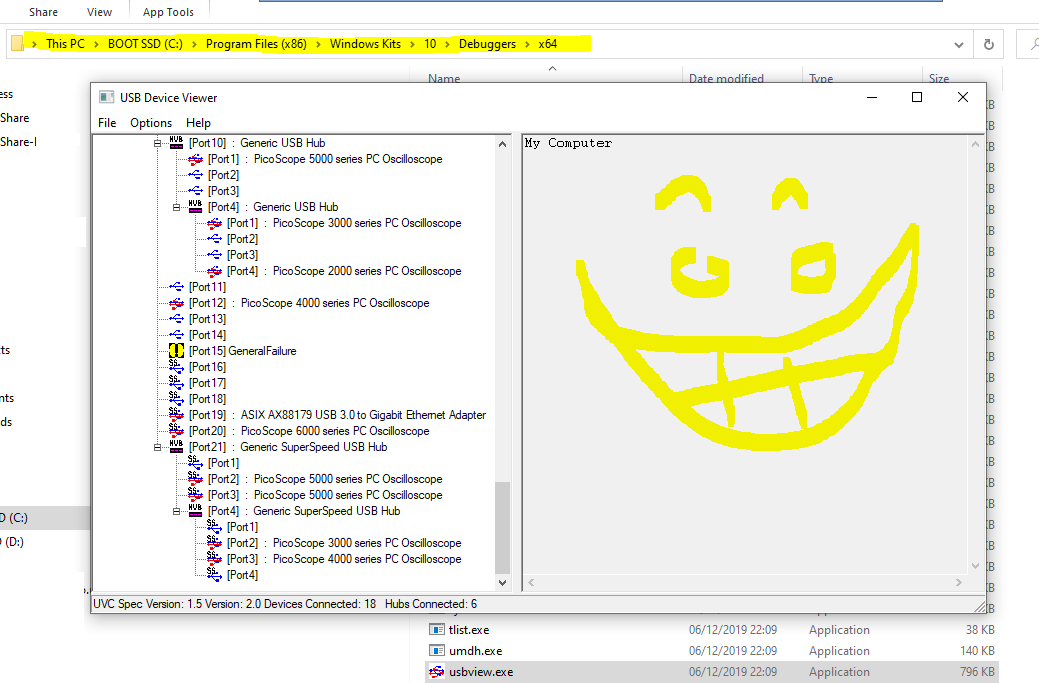Click the Port16 SuperSpeed port icon
The width and height of the screenshot is (1039, 683).
(x=176, y=366)
